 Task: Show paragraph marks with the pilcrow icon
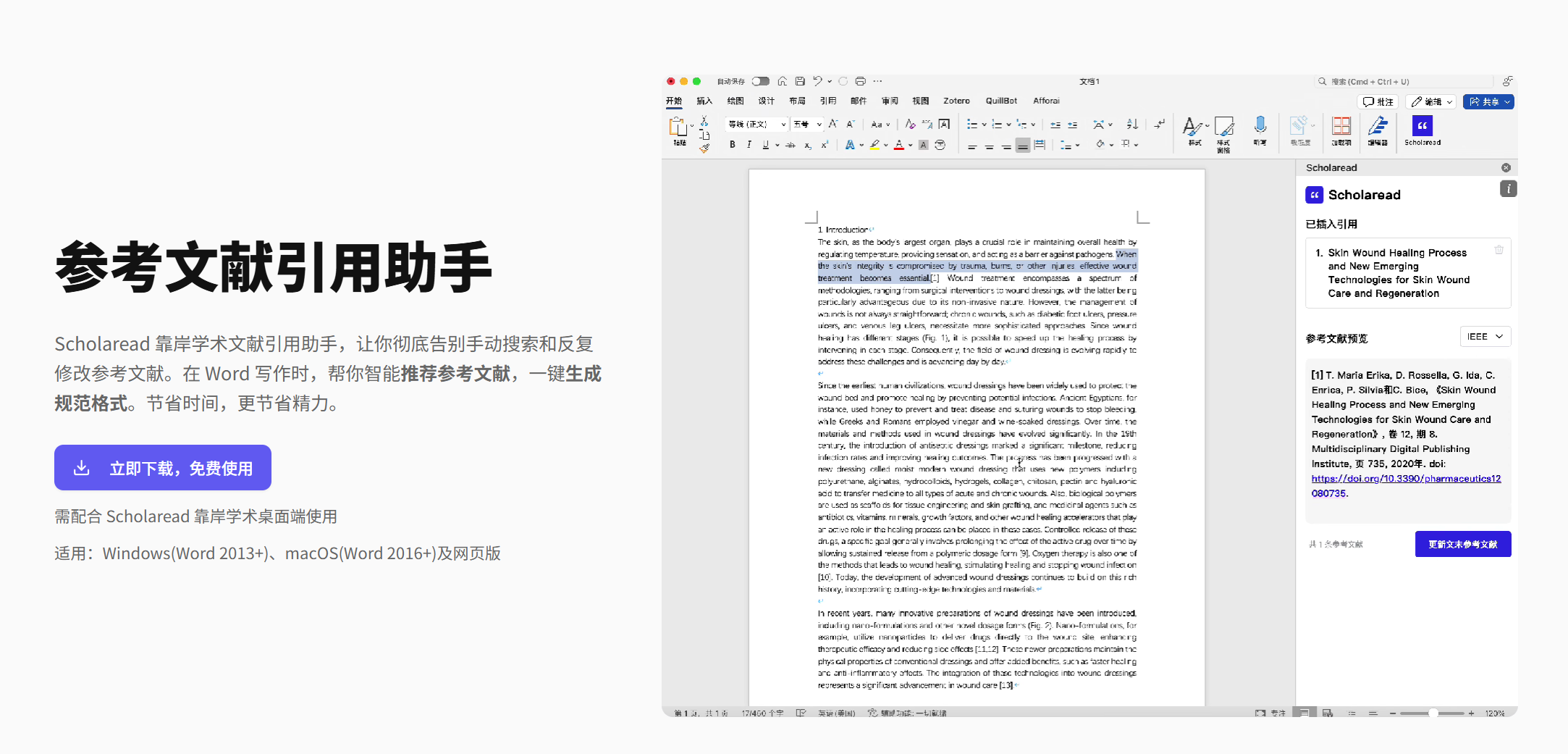click(1160, 124)
